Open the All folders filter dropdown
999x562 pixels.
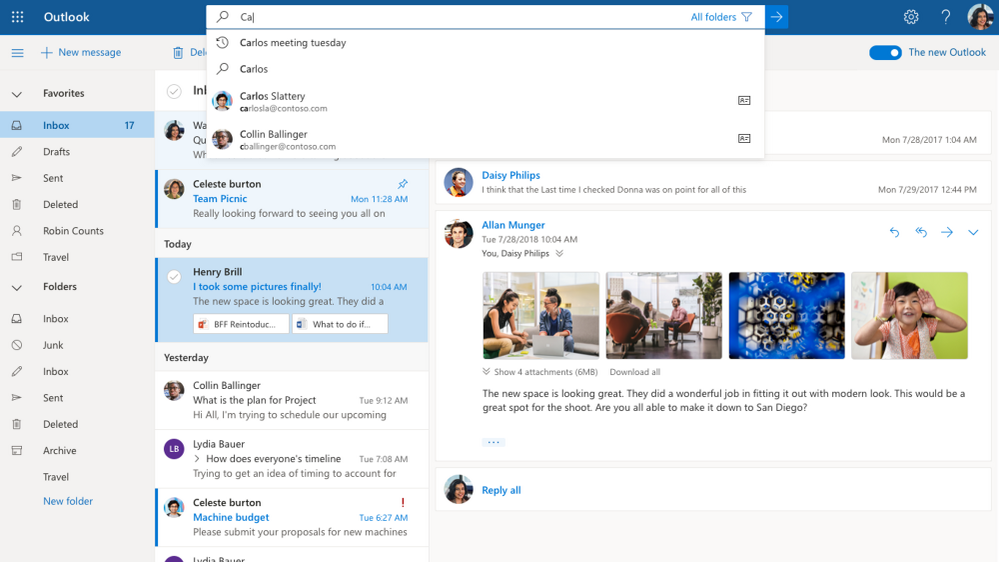click(720, 17)
